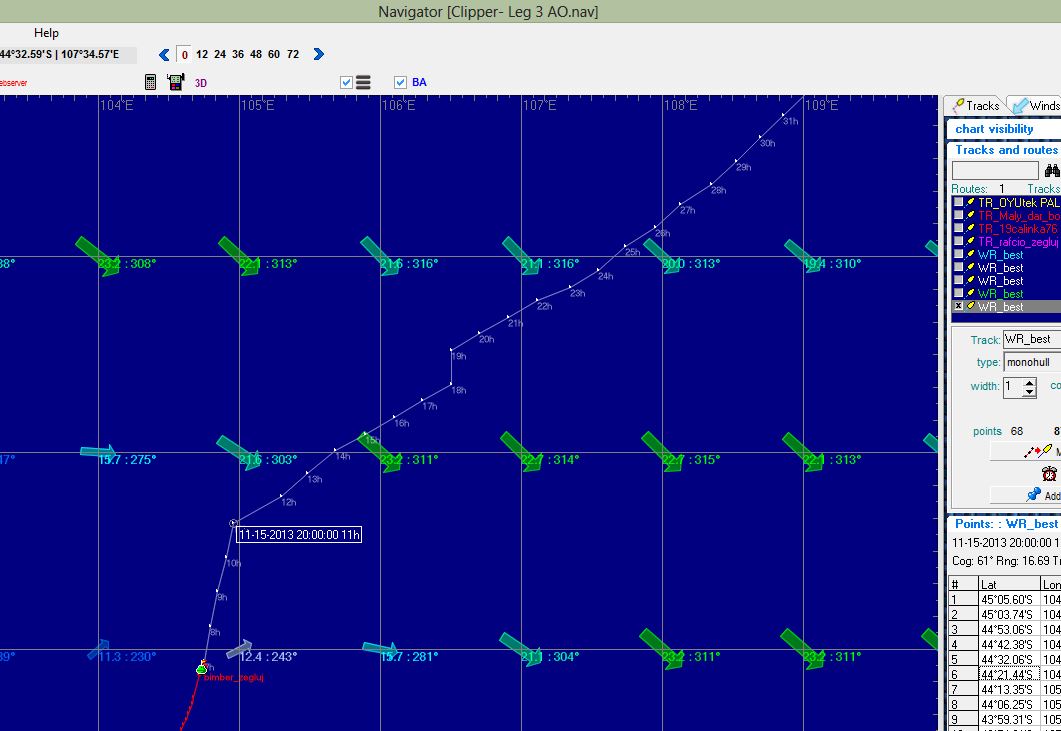This screenshot has width=1061, height=731.
Task: Open the calculator tool icon
Action: click(x=151, y=82)
